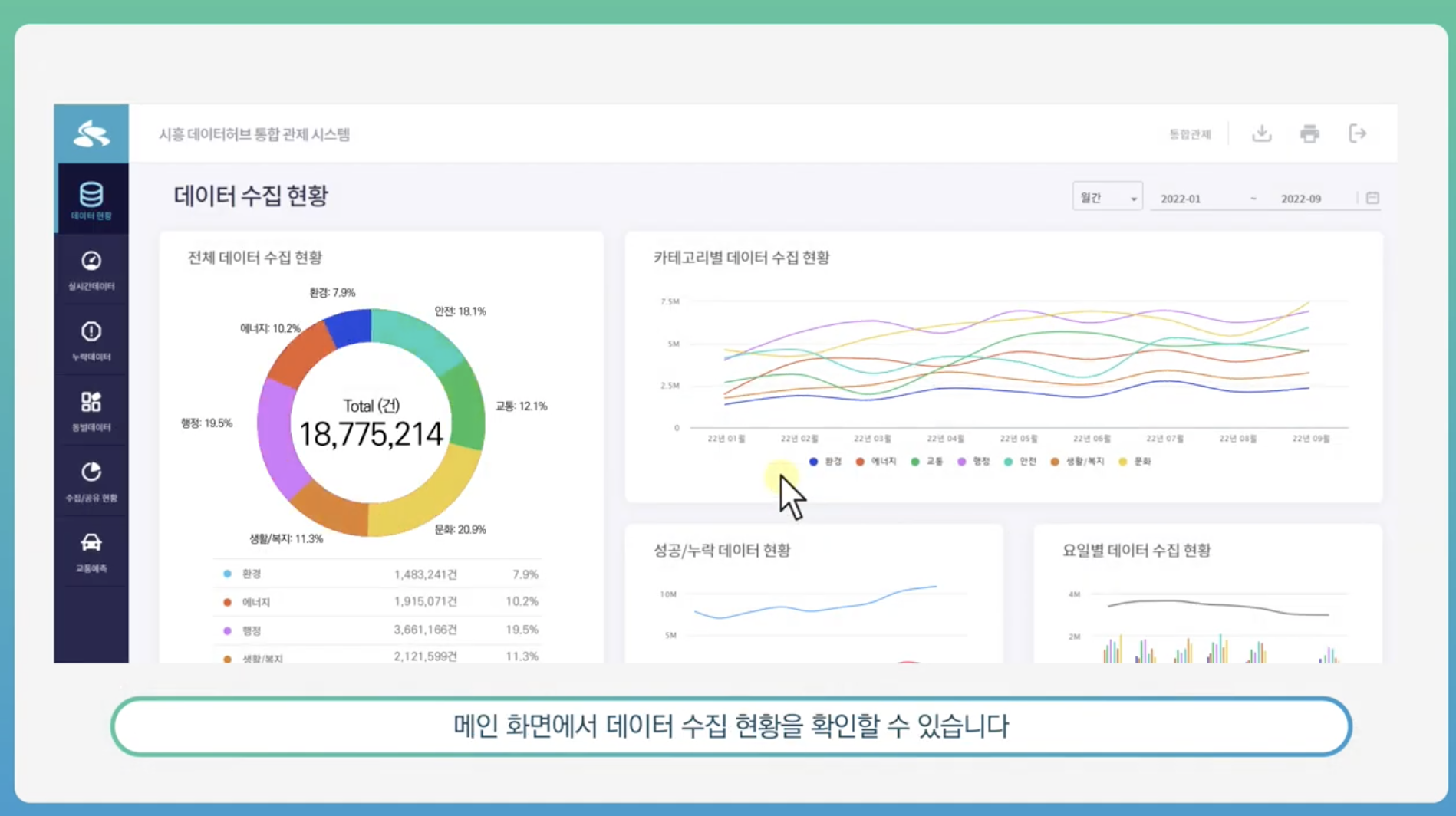The height and width of the screenshot is (816, 1456).
Task: Open the 교통예측 car icon
Action: tap(91, 551)
